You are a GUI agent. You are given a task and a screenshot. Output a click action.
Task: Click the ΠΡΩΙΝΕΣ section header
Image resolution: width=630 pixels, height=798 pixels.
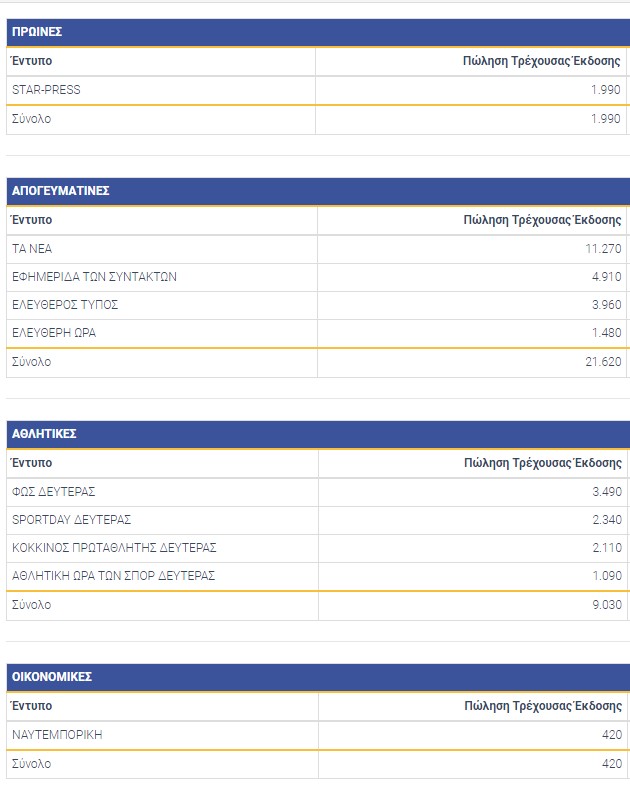pyautogui.click(x=37, y=32)
